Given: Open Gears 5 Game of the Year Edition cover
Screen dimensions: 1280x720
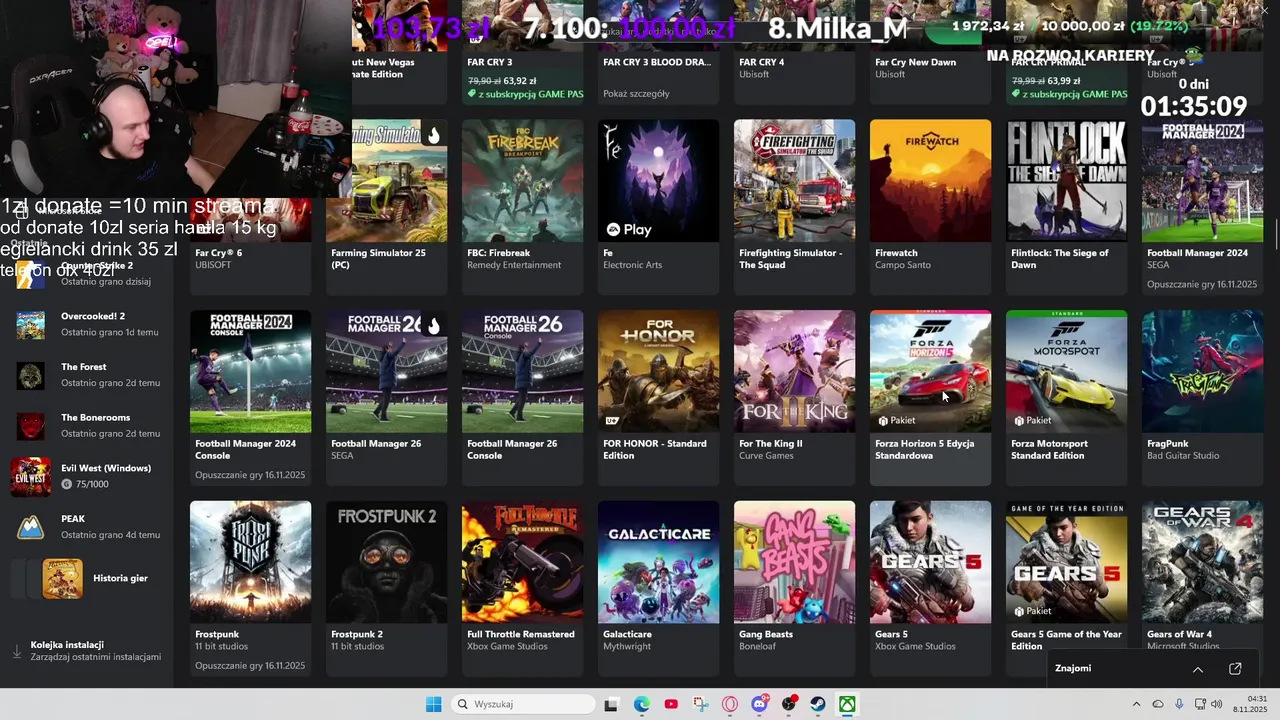Looking at the screenshot, I should 1066,562.
